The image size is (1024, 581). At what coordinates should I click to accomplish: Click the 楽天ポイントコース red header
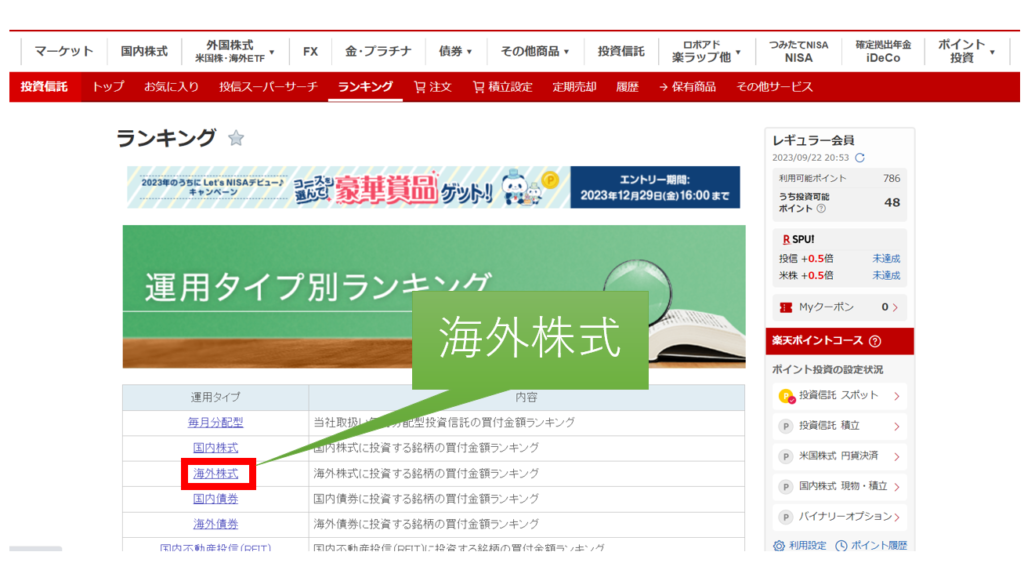tap(840, 341)
